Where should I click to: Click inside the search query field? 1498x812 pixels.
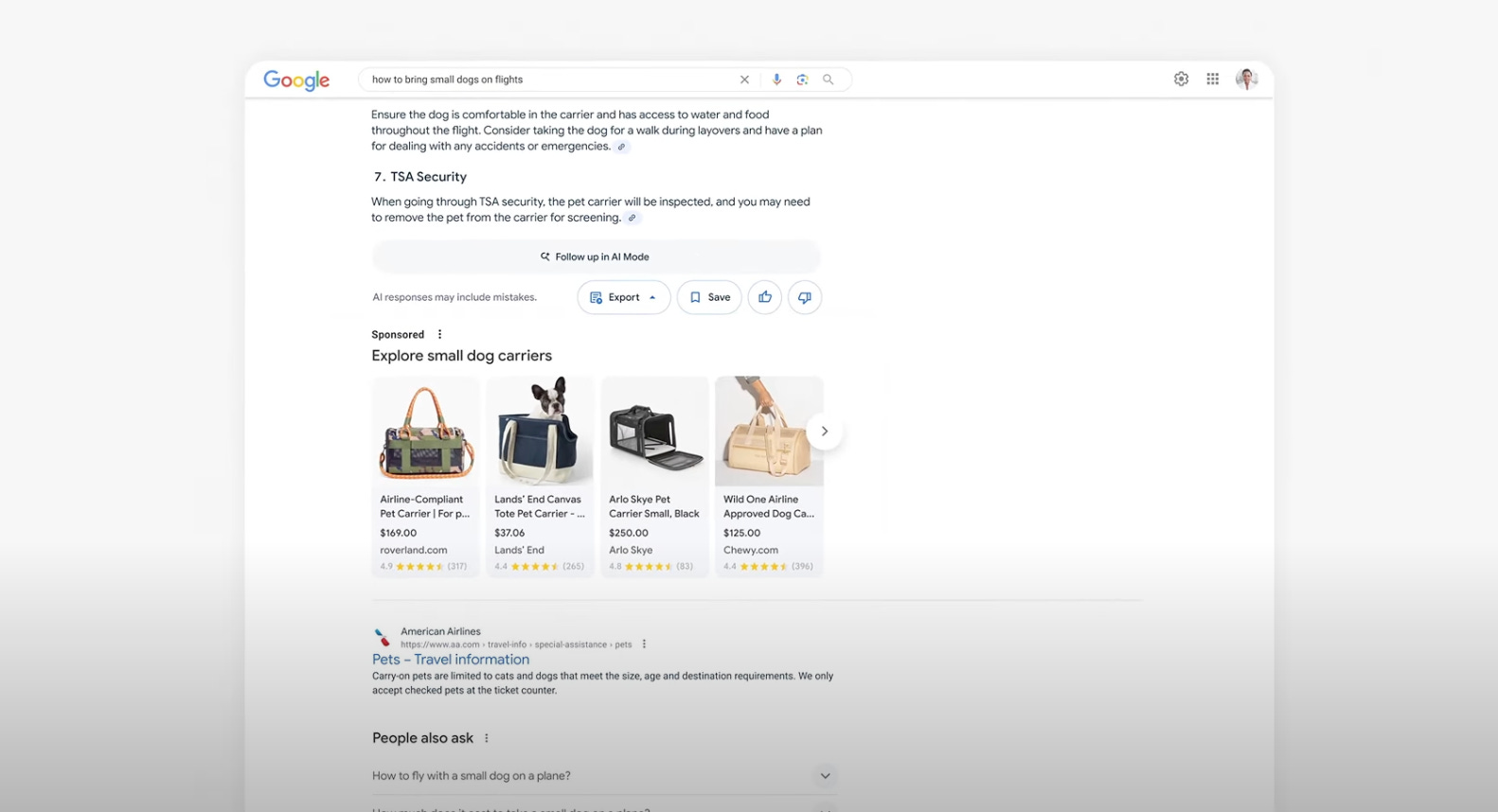549,79
